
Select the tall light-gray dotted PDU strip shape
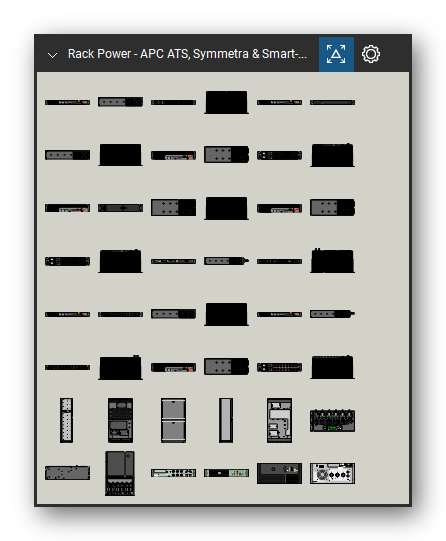[x=67, y=420]
